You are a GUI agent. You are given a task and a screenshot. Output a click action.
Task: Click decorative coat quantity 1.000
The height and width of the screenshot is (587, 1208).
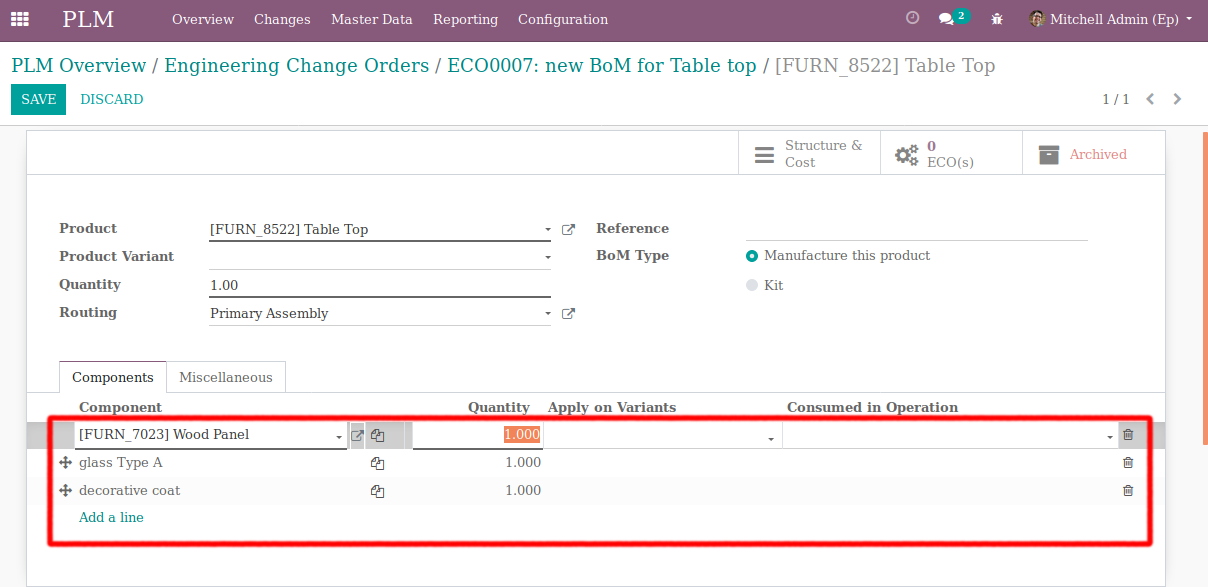[523, 491]
